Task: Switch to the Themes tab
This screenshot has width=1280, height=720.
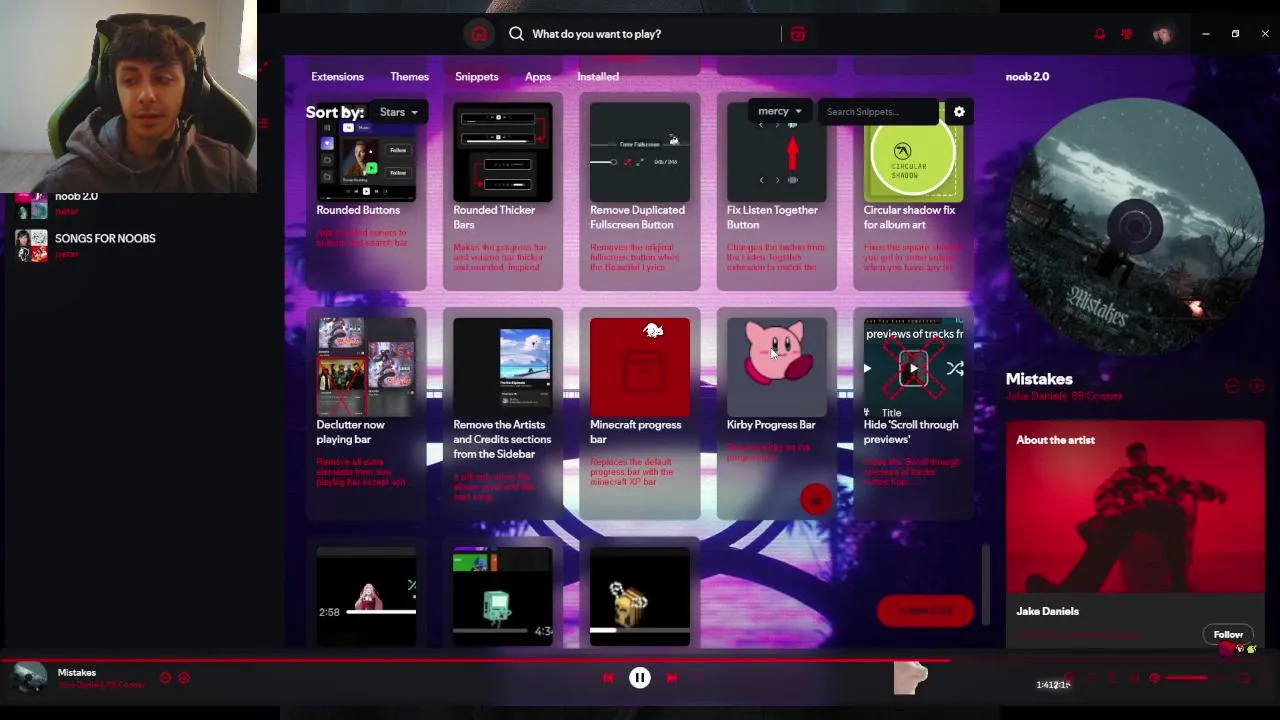Action: [x=409, y=77]
